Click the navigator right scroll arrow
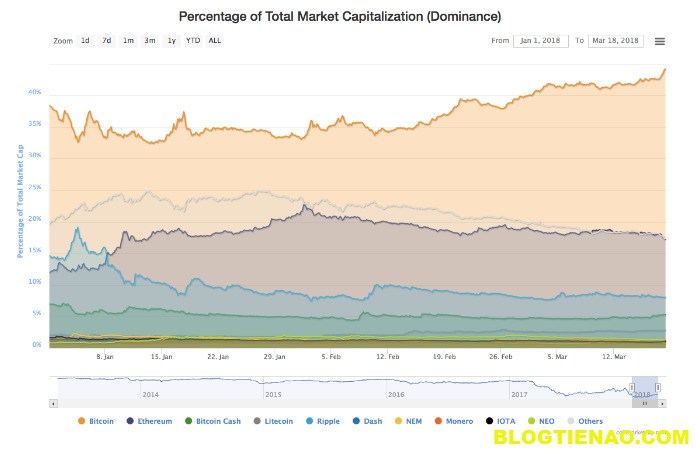The image size is (696, 449). click(x=661, y=403)
